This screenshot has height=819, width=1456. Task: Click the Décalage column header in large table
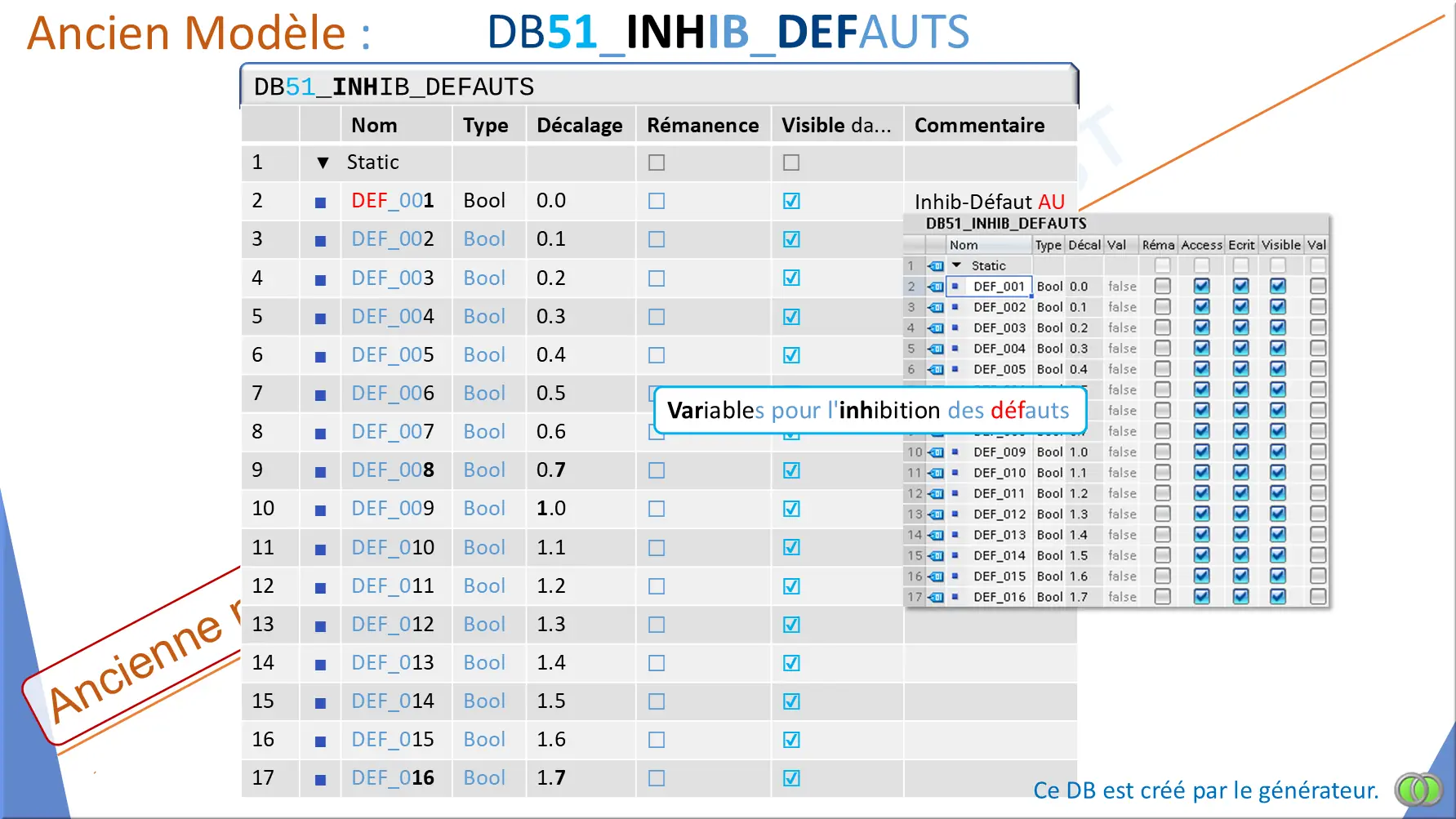click(579, 125)
